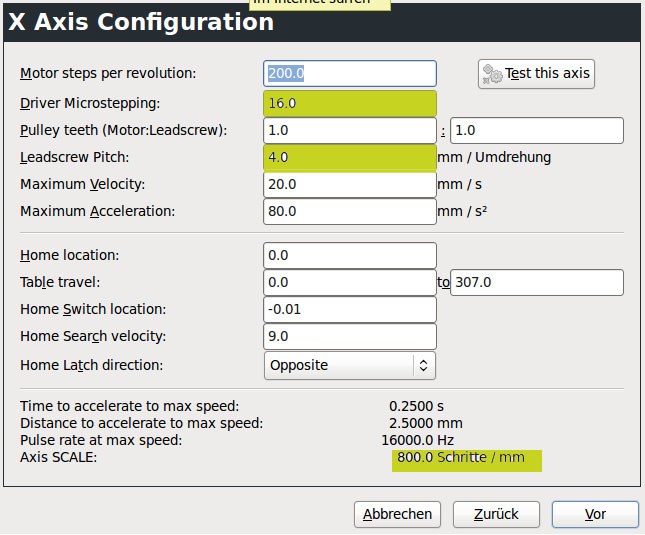Click the Table travel start field
This screenshot has width=645, height=535.
pos(350,283)
